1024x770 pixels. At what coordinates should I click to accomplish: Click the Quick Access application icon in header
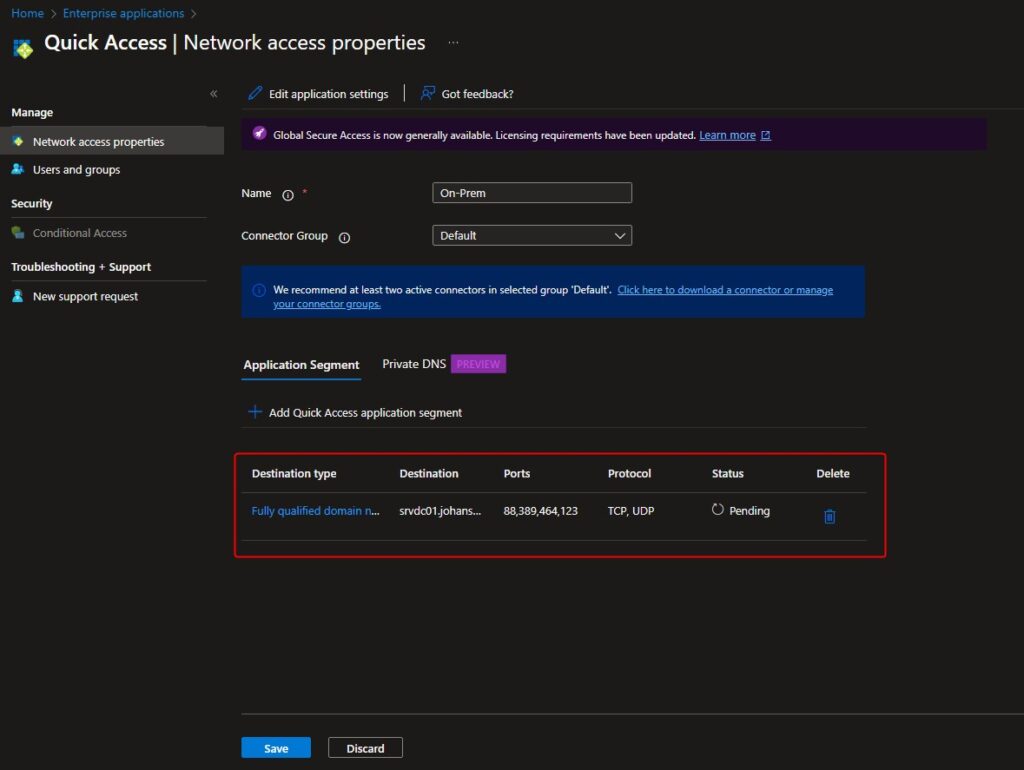coord(23,48)
